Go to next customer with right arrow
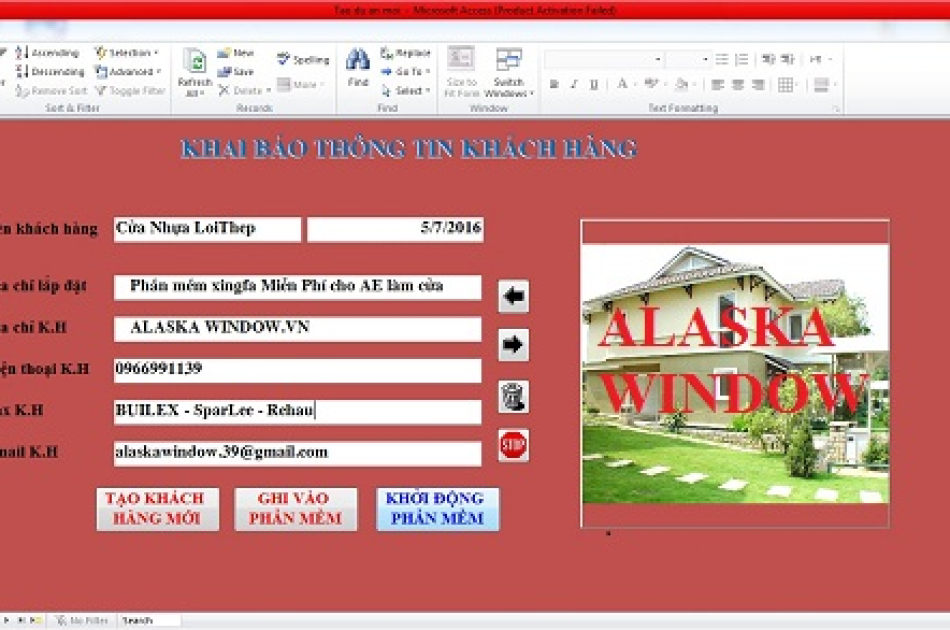The width and height of the screenshot is (950, 630). tap(514, 345)
